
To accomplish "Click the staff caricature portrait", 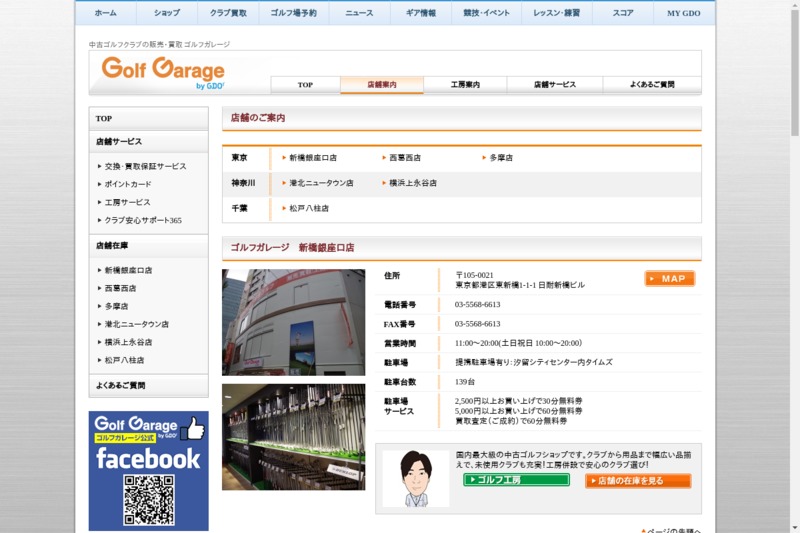I will [416, 478].
